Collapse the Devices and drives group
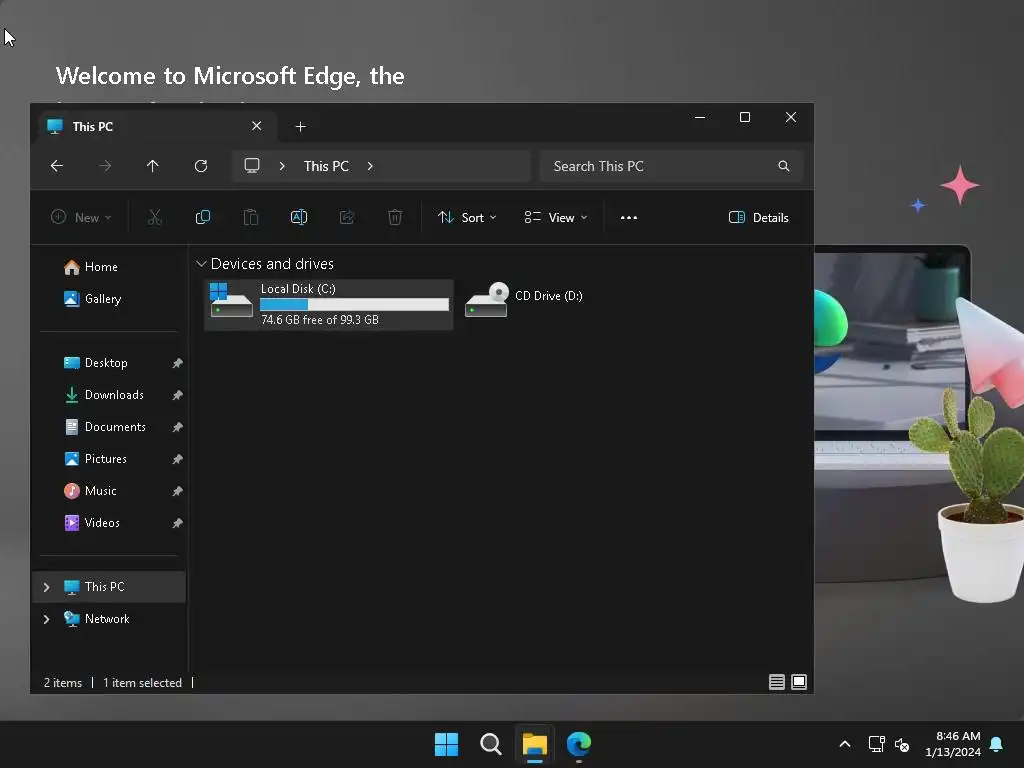The width and height of the screenshot is (1024, 768). (x=201, y=264)
